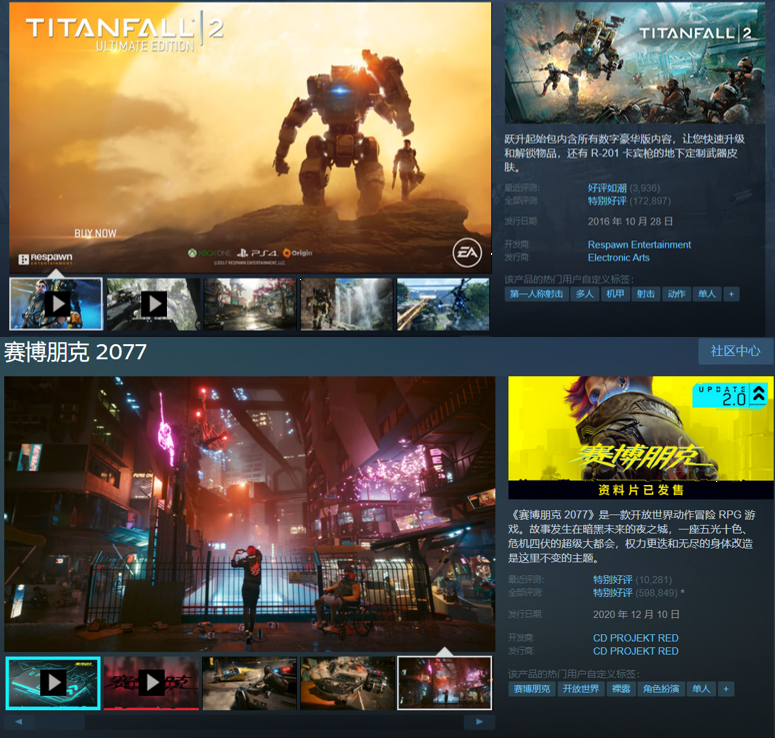
Task: Select the 裸露 tag
Action: [621, 689]
